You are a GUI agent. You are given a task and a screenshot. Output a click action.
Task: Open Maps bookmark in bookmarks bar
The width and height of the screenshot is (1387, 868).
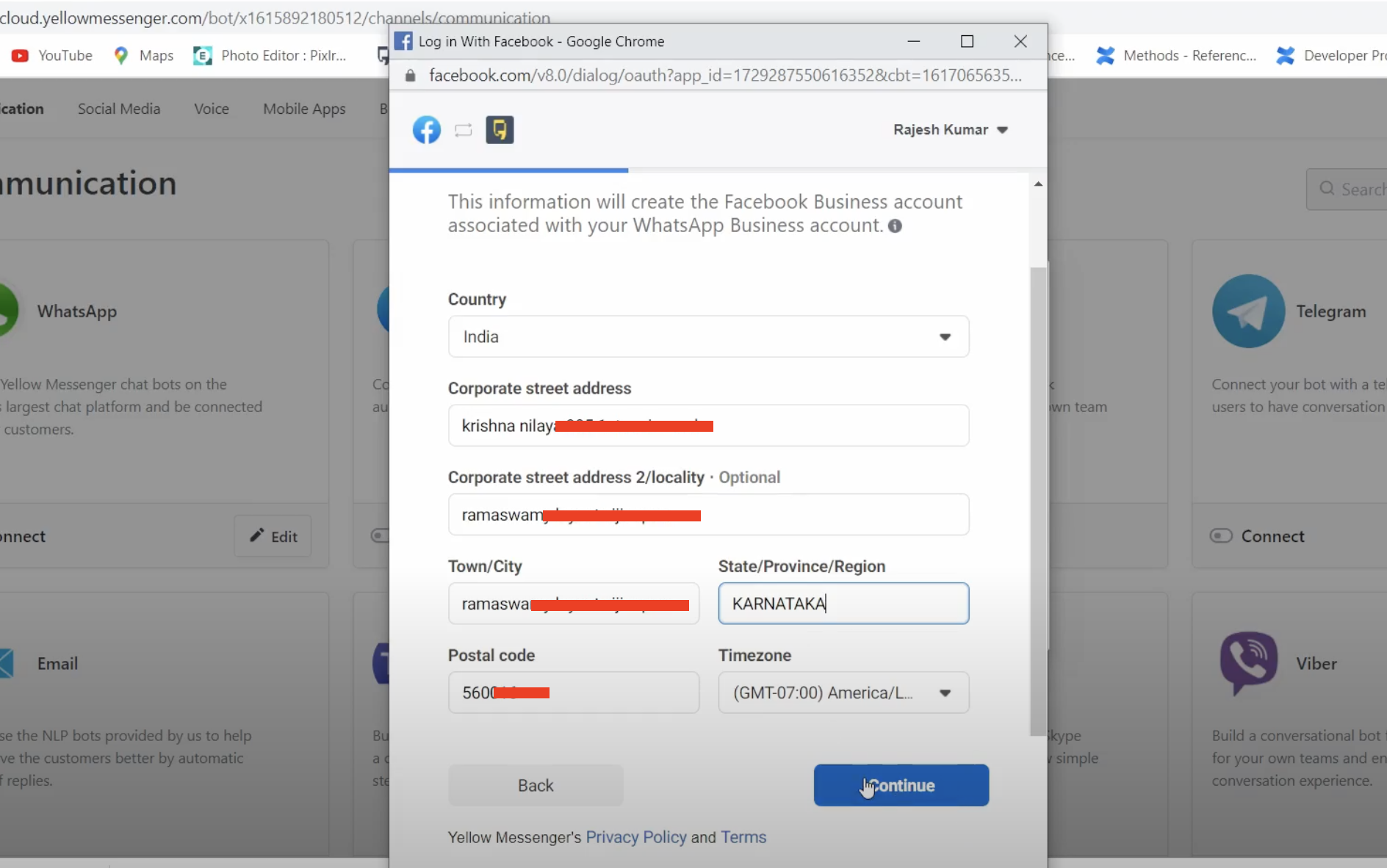click(x=144, y=55)
